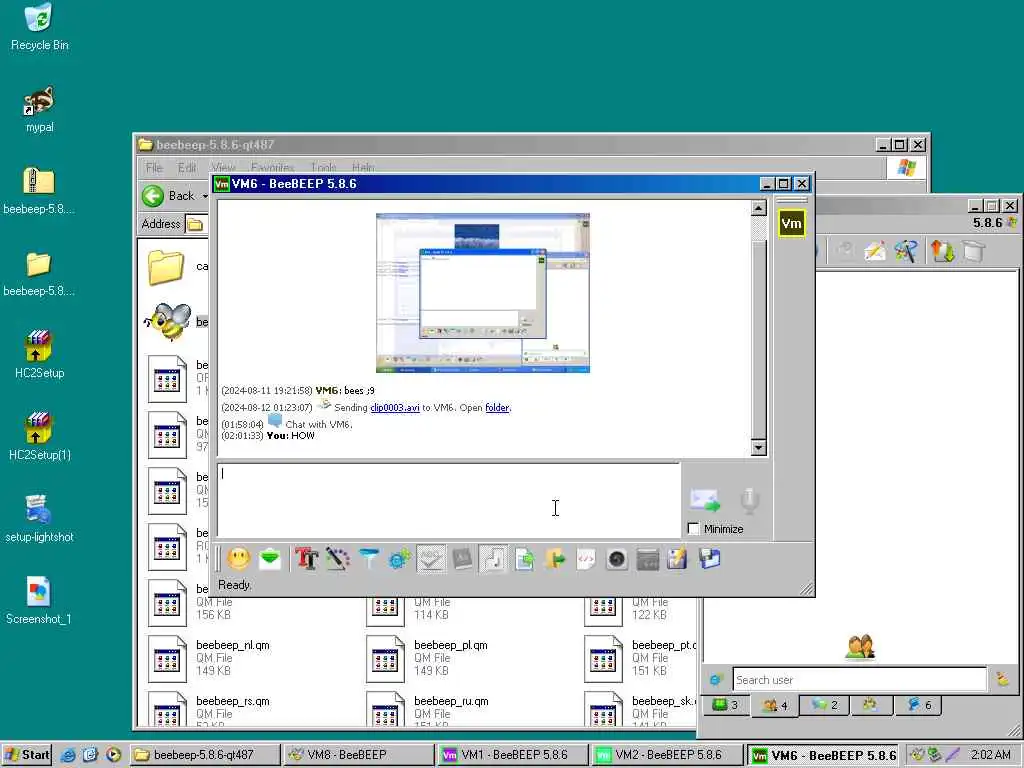1024x768 pixels.
Task: Open the Recycle Bin desktop icon
Action: (x=39, y=27)
